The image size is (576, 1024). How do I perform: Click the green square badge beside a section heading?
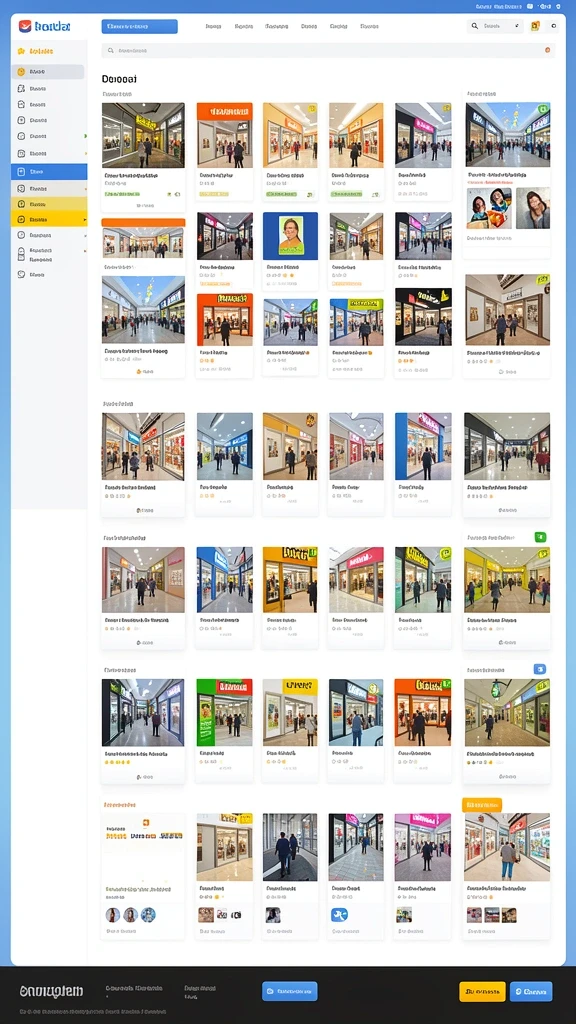(540, 537)
